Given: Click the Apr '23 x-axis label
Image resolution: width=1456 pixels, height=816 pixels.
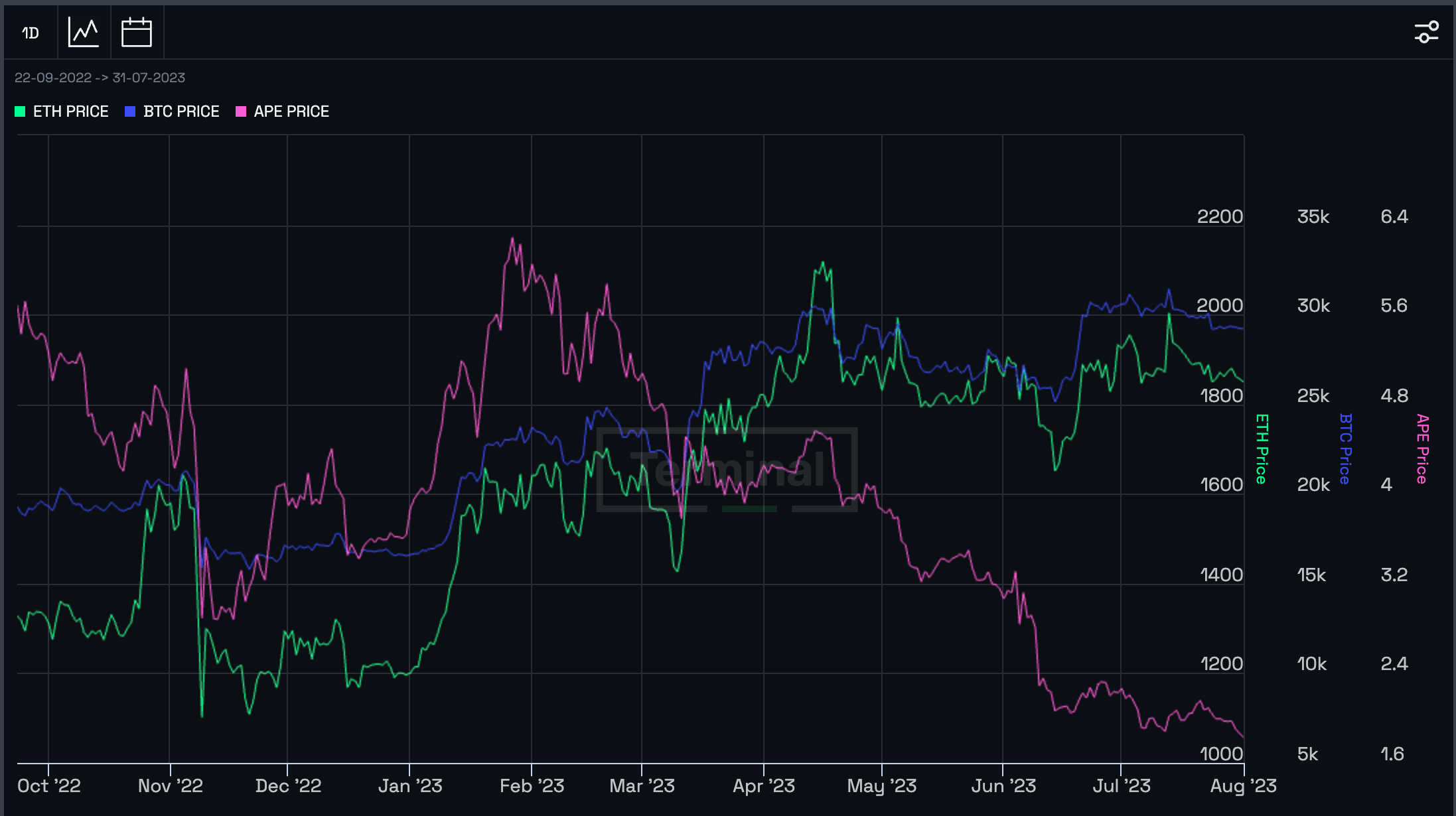Looking at the screenshot, I should (x=764, y=786).
